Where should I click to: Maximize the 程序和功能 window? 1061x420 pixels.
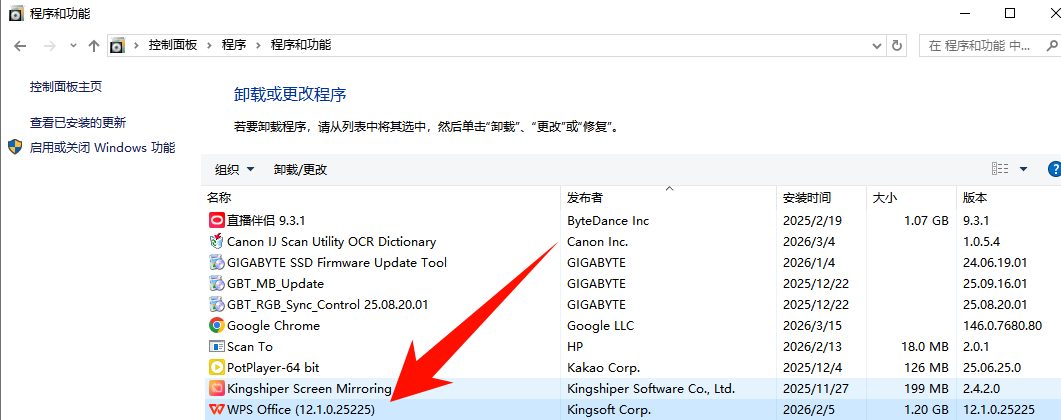(x=1010, y=13)
